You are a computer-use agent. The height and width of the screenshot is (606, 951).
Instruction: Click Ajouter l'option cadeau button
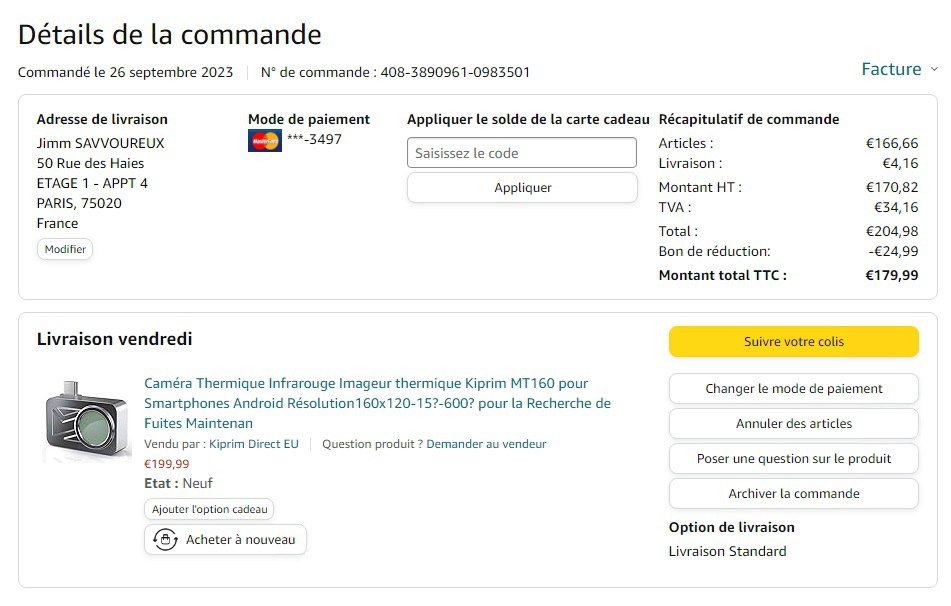tap(209, 510)
